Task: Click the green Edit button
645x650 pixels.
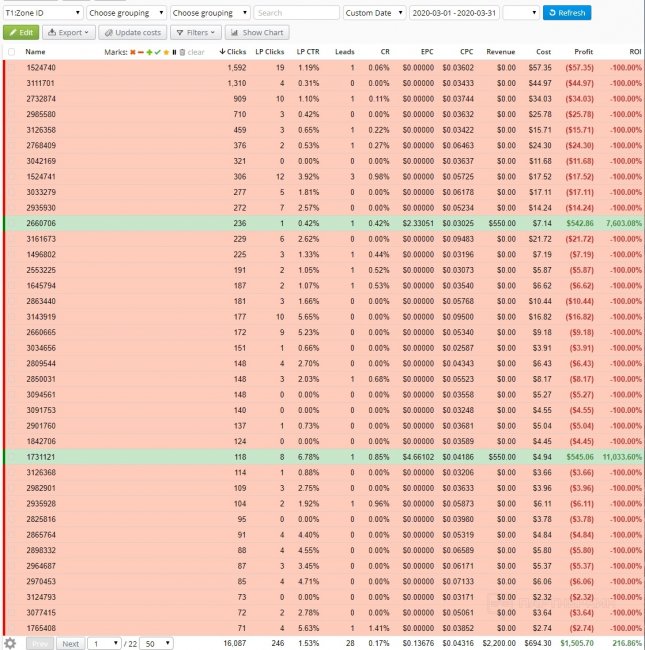Action: coord(20,32)
